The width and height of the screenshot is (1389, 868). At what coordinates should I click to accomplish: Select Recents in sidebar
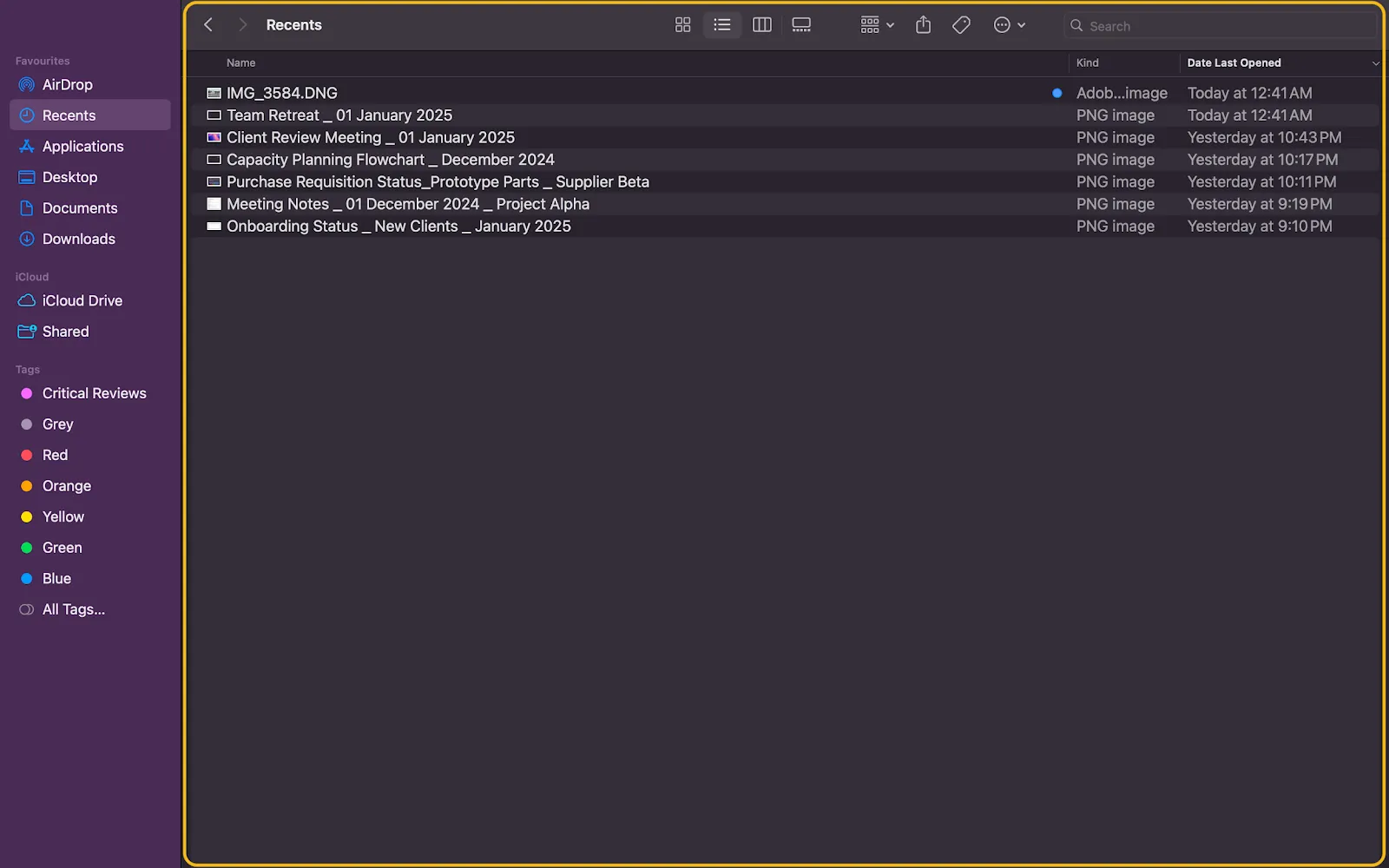pos(90,115)
